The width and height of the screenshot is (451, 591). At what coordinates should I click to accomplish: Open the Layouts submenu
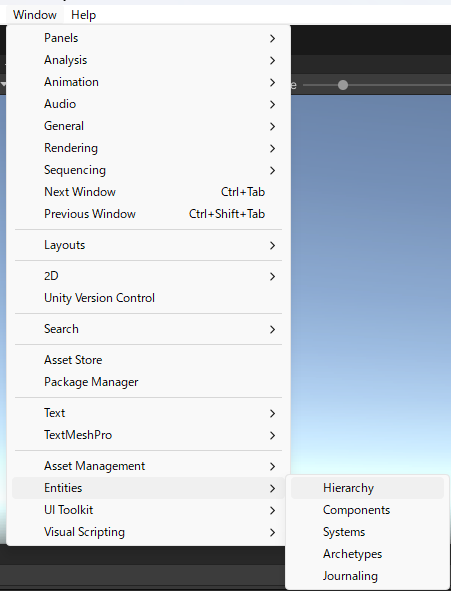click(148, 245)
